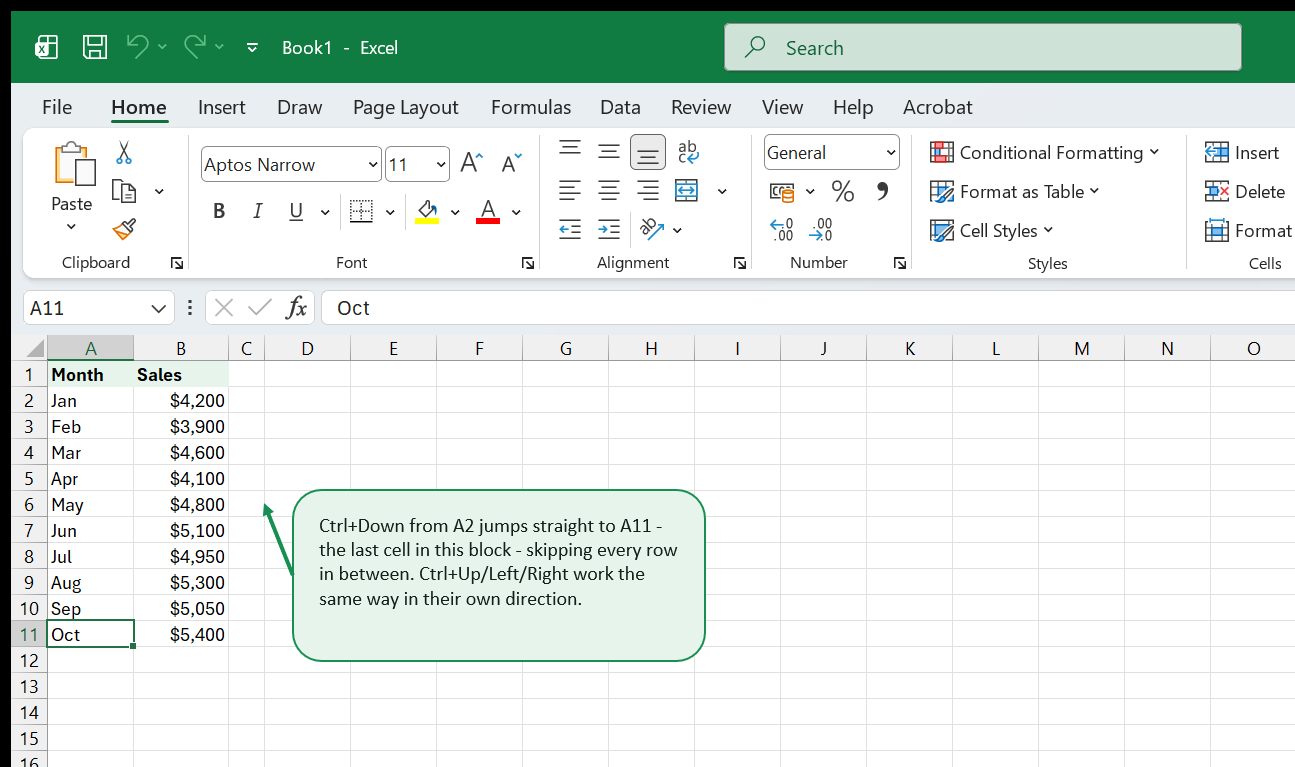Toggle Wrap Text icon
This screenshot has height=767, width=1295.
click(x=688, y=151)
